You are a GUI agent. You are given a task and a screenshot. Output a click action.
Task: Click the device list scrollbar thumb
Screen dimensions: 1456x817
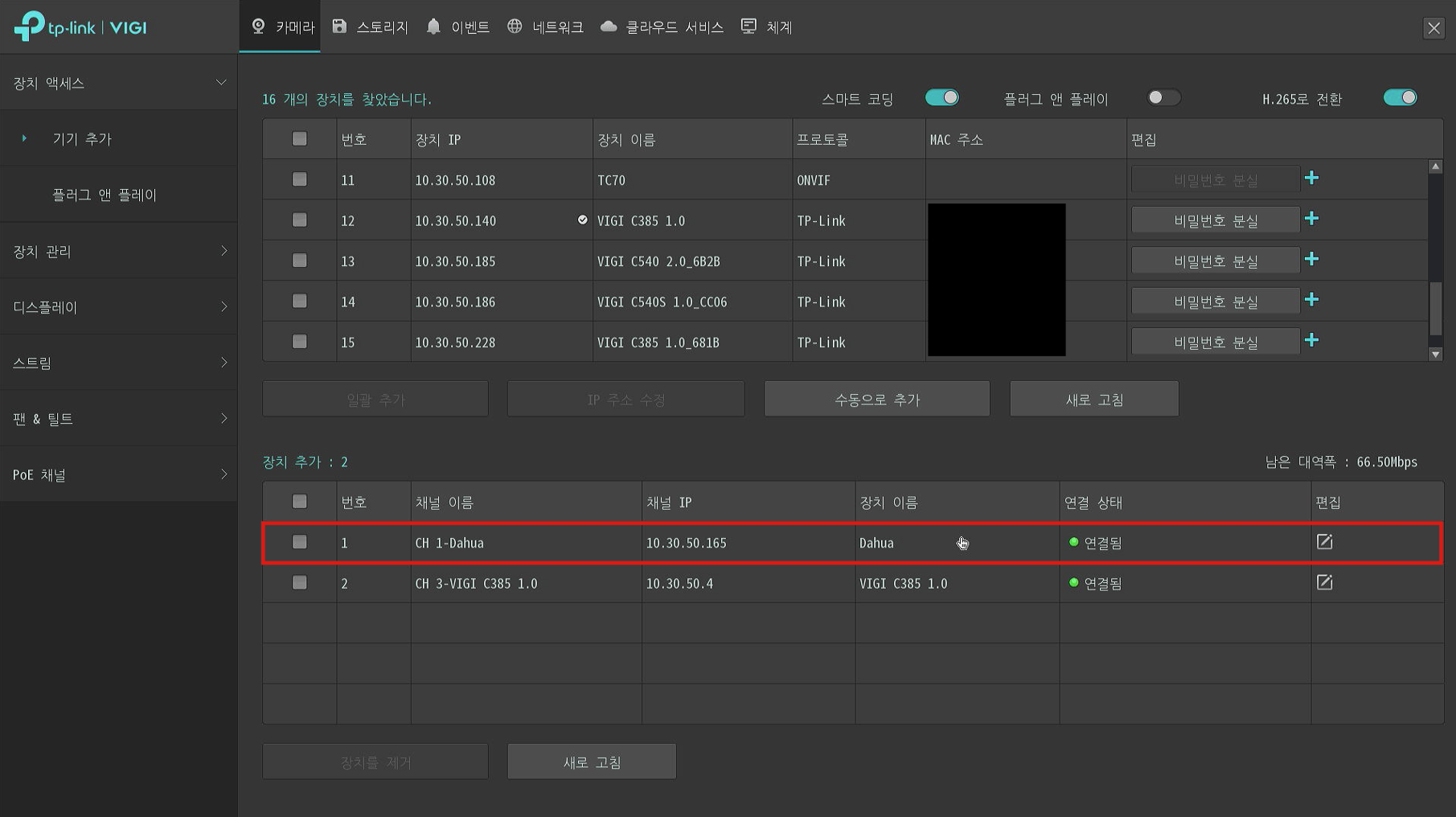pyautogui.click(x=1435, y=309)
